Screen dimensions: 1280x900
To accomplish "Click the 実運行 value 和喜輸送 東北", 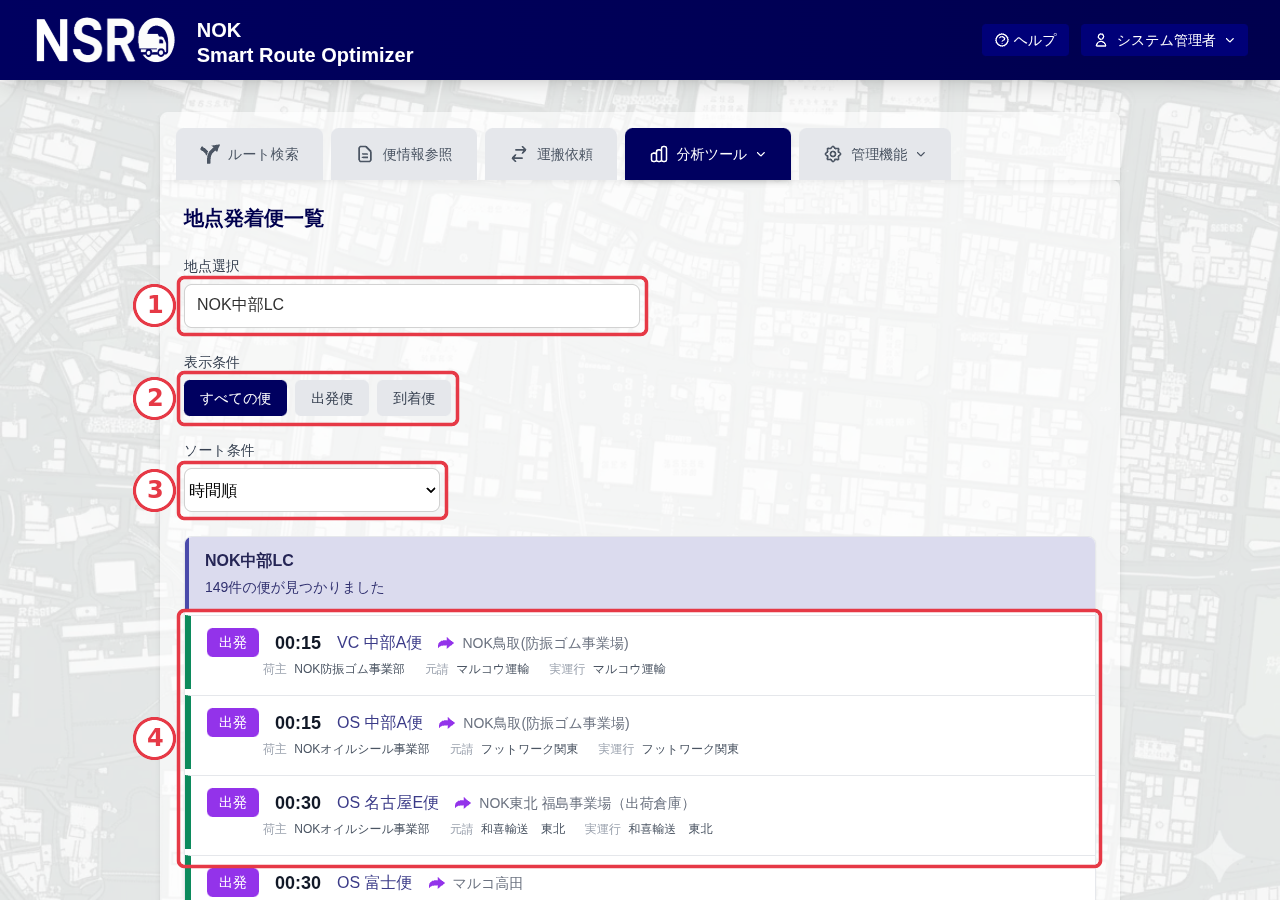I will (x=671, y=829).
